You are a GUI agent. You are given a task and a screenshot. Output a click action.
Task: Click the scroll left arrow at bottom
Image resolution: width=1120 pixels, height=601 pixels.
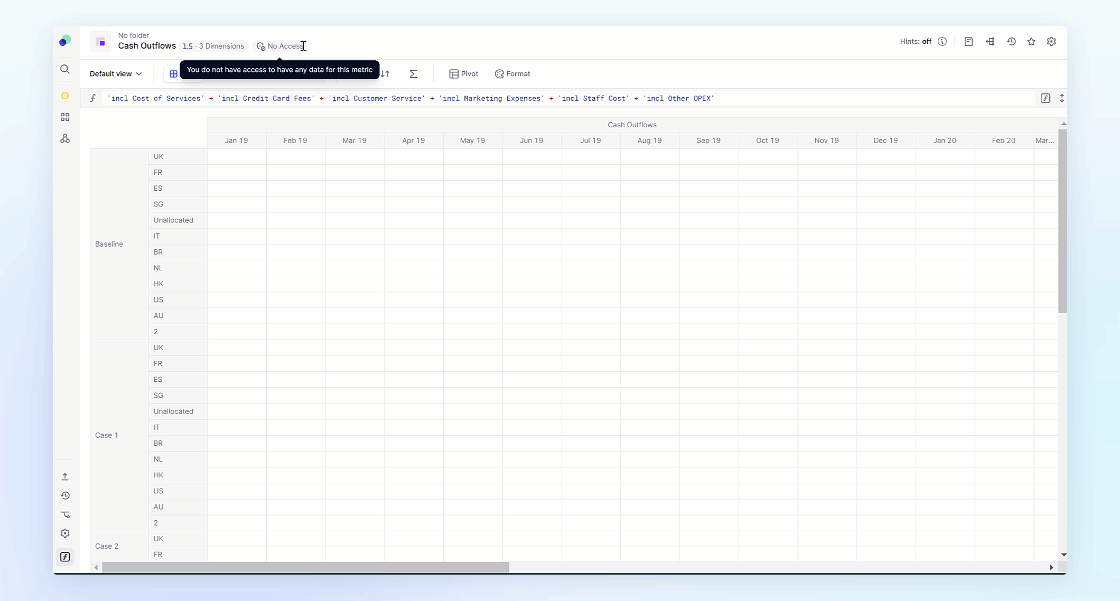click(96, 567)
